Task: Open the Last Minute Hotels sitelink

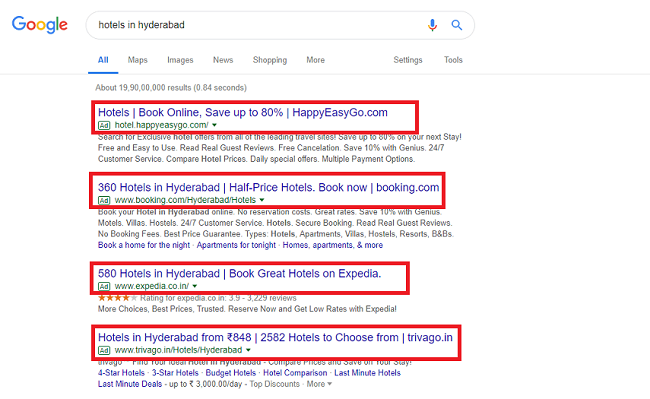Action: pyautogui.click(x=367, y=373)
